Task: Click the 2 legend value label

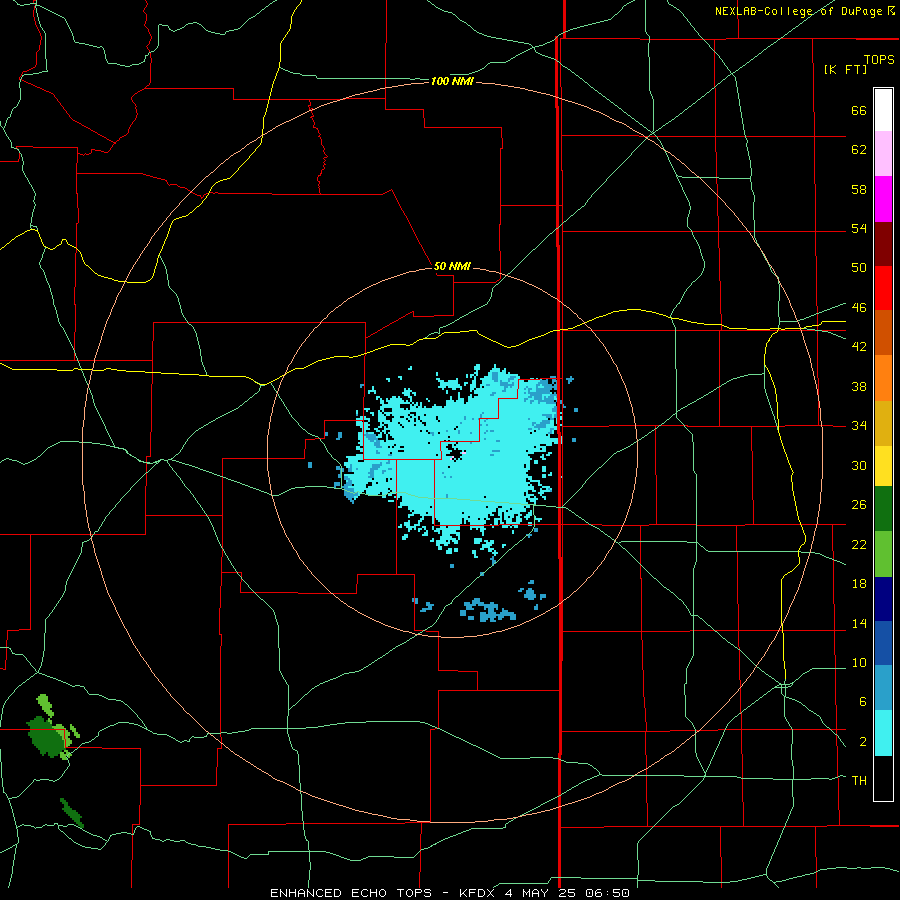Action: [862, 741]
